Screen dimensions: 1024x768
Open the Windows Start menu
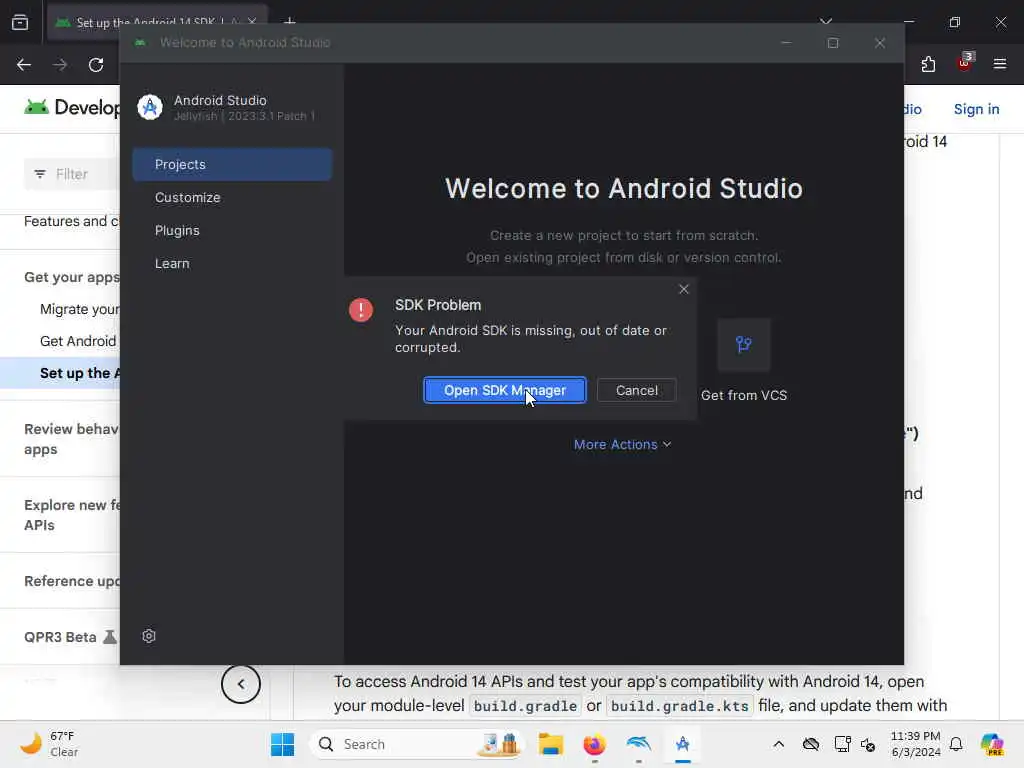[283, 744]
